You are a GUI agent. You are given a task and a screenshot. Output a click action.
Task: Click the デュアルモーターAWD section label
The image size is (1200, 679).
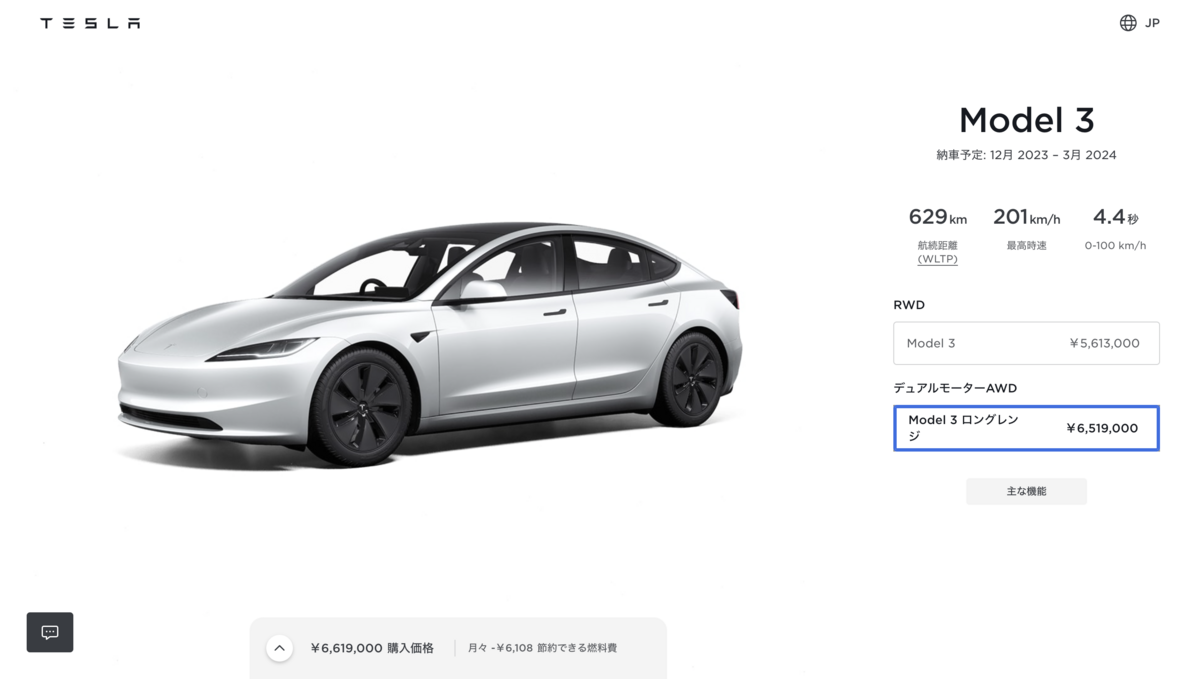pyautogui.click(x=955, y=388)
